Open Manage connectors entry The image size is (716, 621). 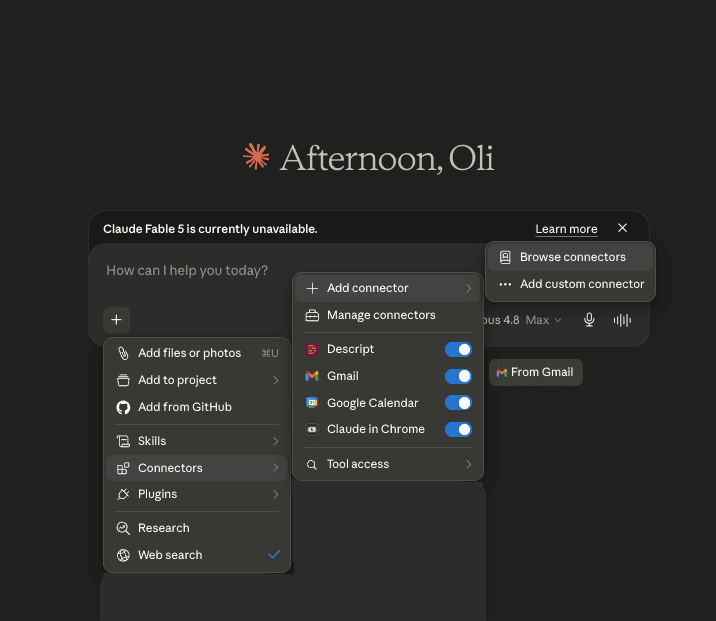point(388,315)
